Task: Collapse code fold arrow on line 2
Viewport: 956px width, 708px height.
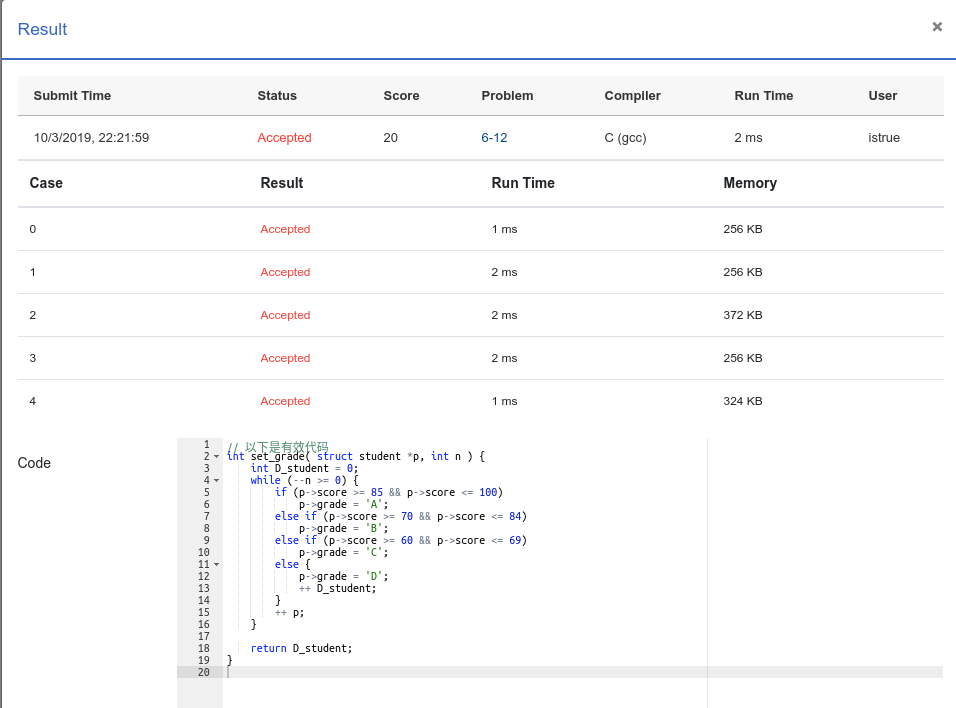Action: (216, 457)
